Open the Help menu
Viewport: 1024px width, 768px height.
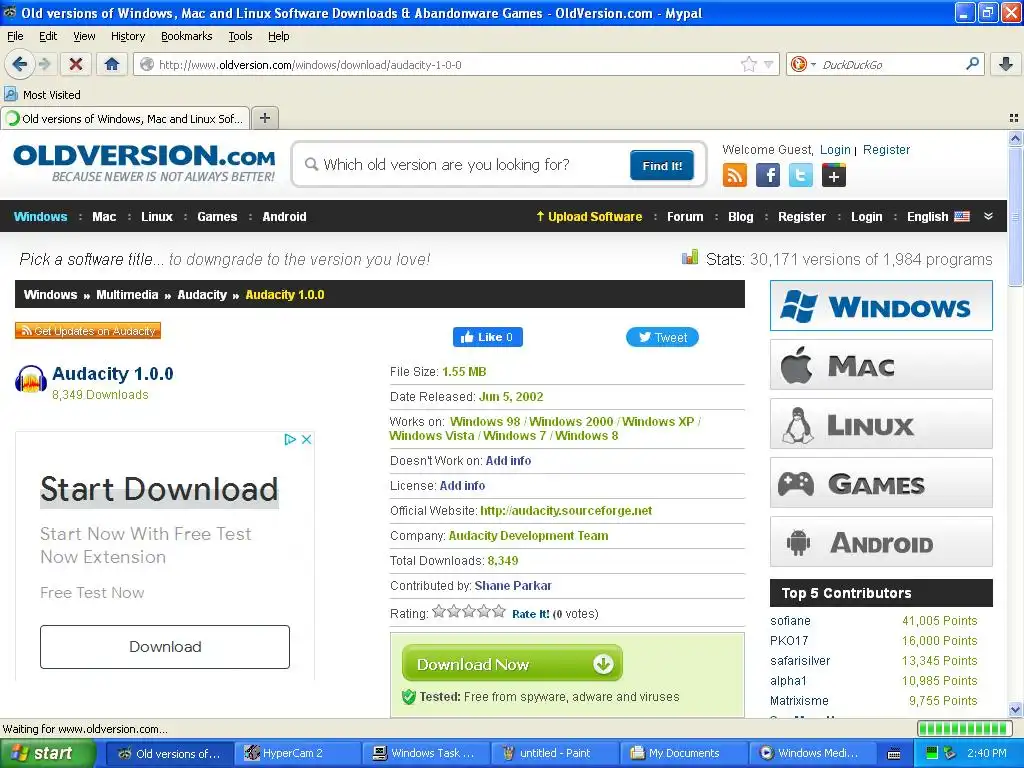(x=278, y=36)
